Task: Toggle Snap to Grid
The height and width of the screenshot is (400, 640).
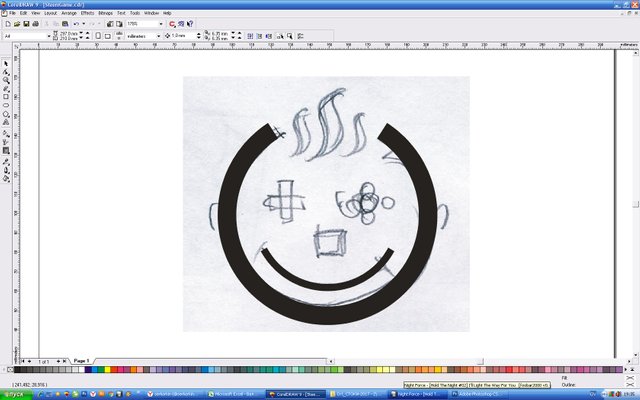Action: [250, 36]
